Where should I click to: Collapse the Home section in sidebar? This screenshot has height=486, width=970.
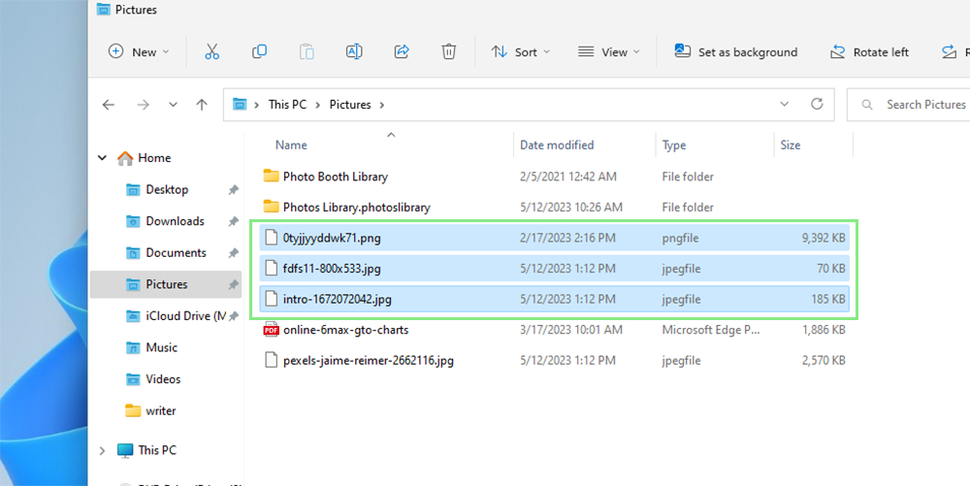tap(102, 158)
